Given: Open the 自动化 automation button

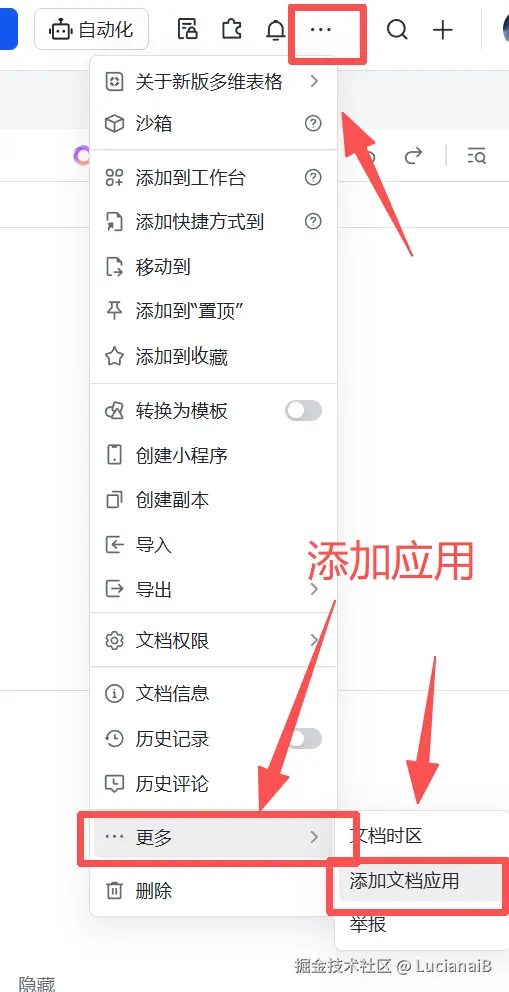Looking at the screenshot, I should (92, 29).
